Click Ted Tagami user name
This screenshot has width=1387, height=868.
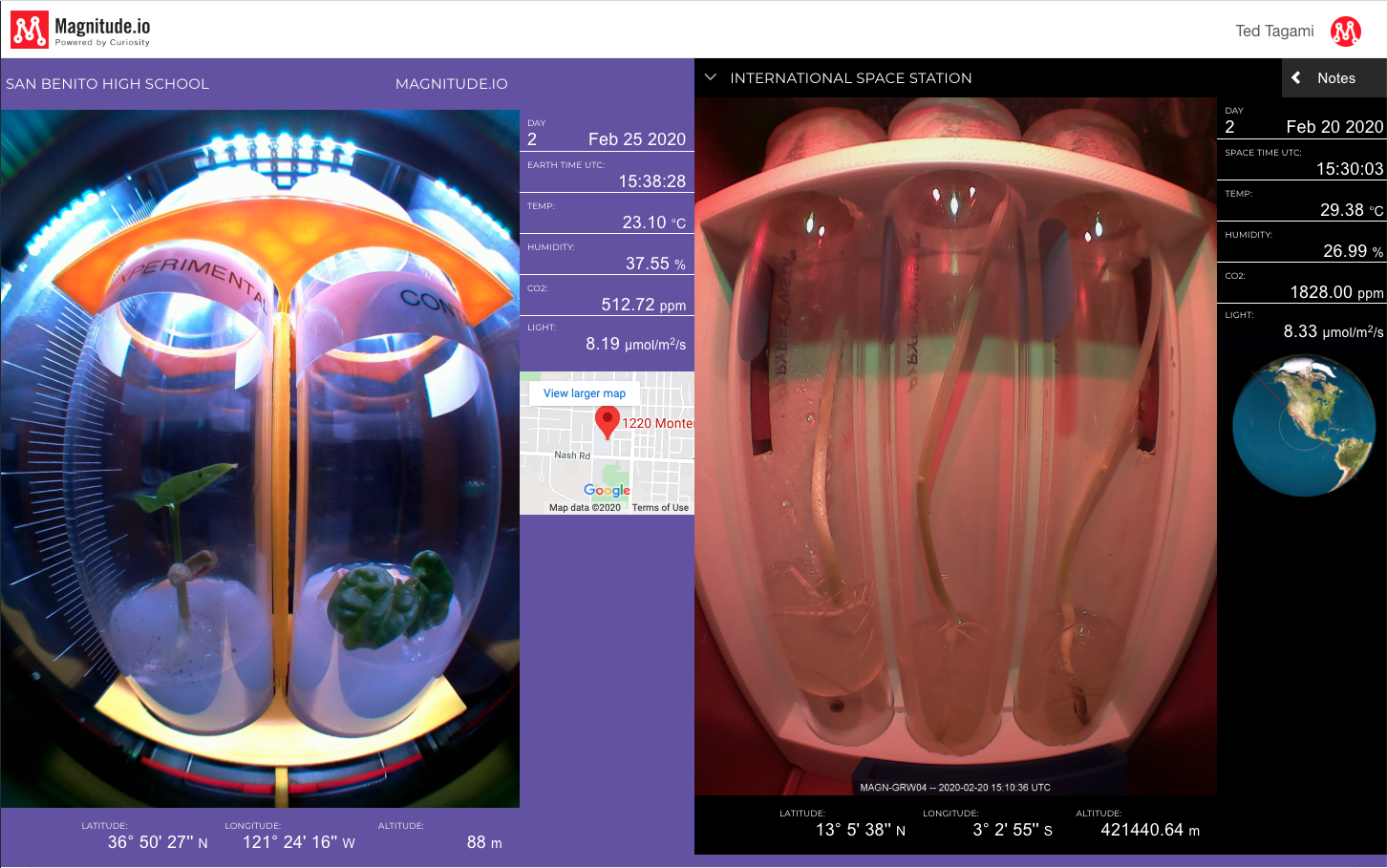(1274, 32)
